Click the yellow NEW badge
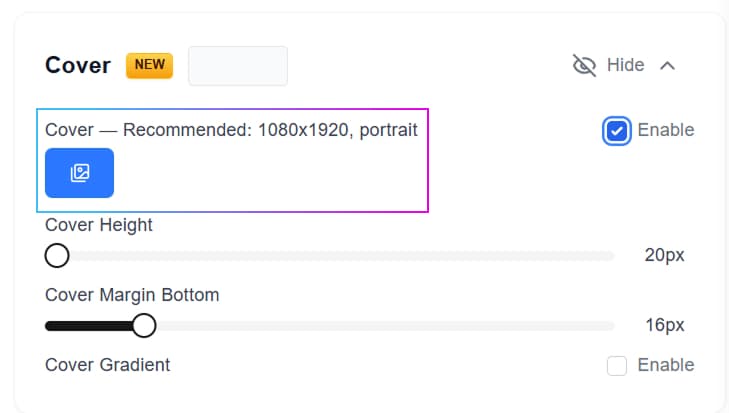This screenshot has width=729, height=413. click(x=149, y=66)
